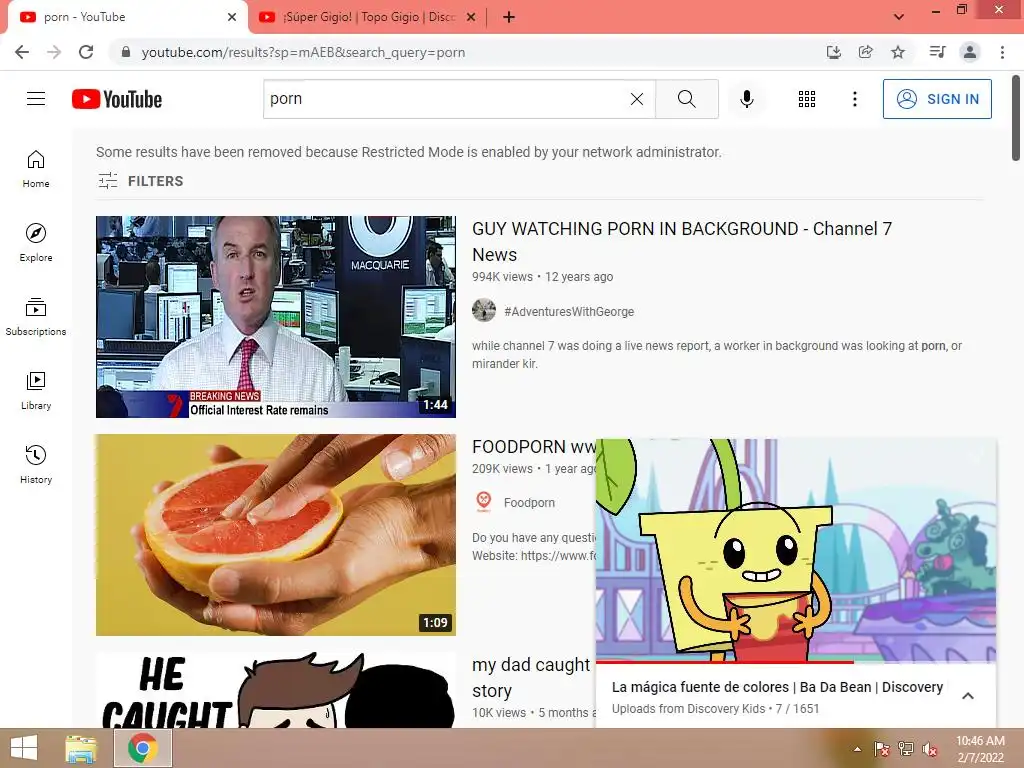Open Subscriptions in the sidebar
Screen dimensions: 1024x768
(36, 317)
